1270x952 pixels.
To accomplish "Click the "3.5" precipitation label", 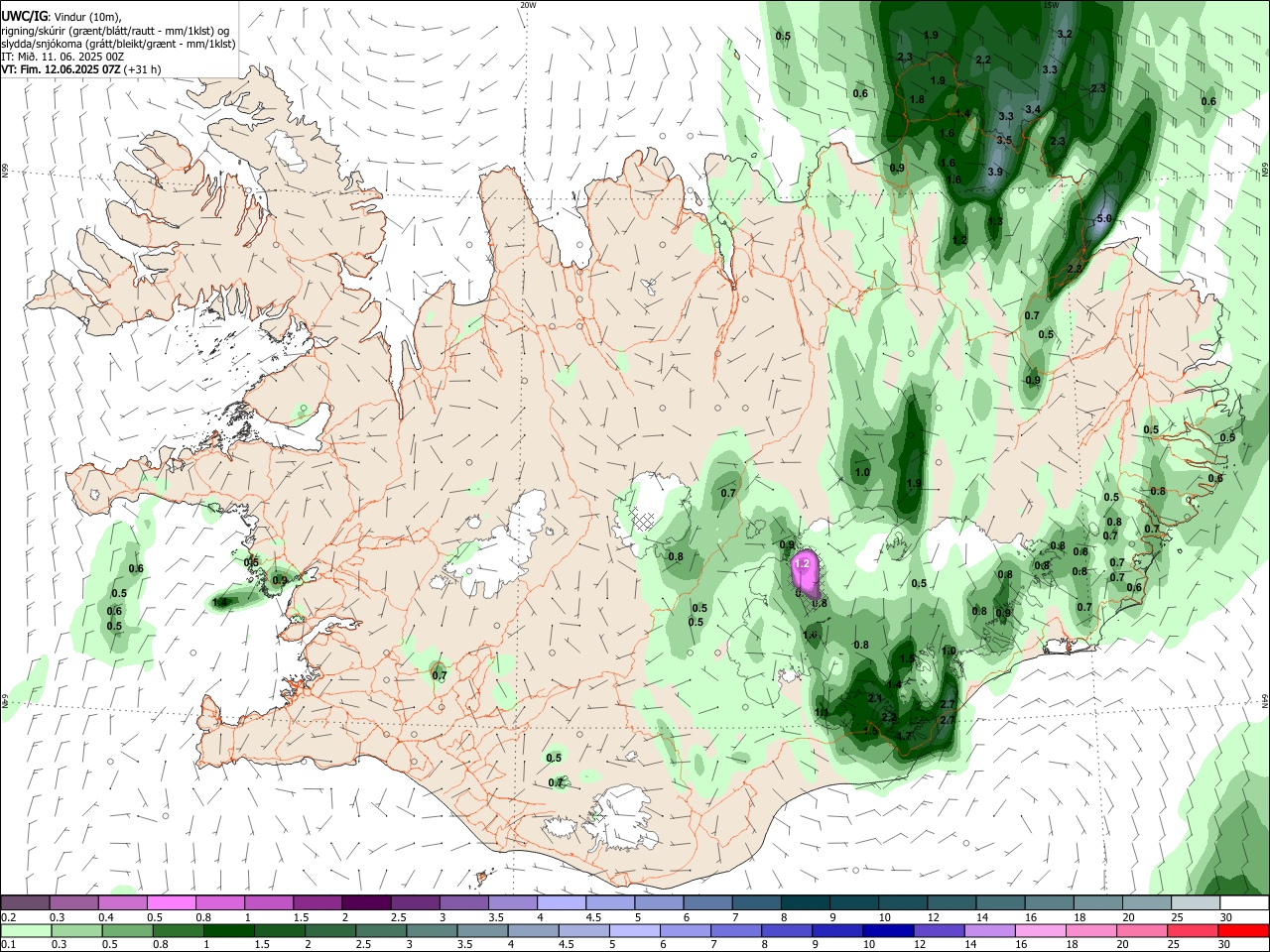I will 1004,140.
